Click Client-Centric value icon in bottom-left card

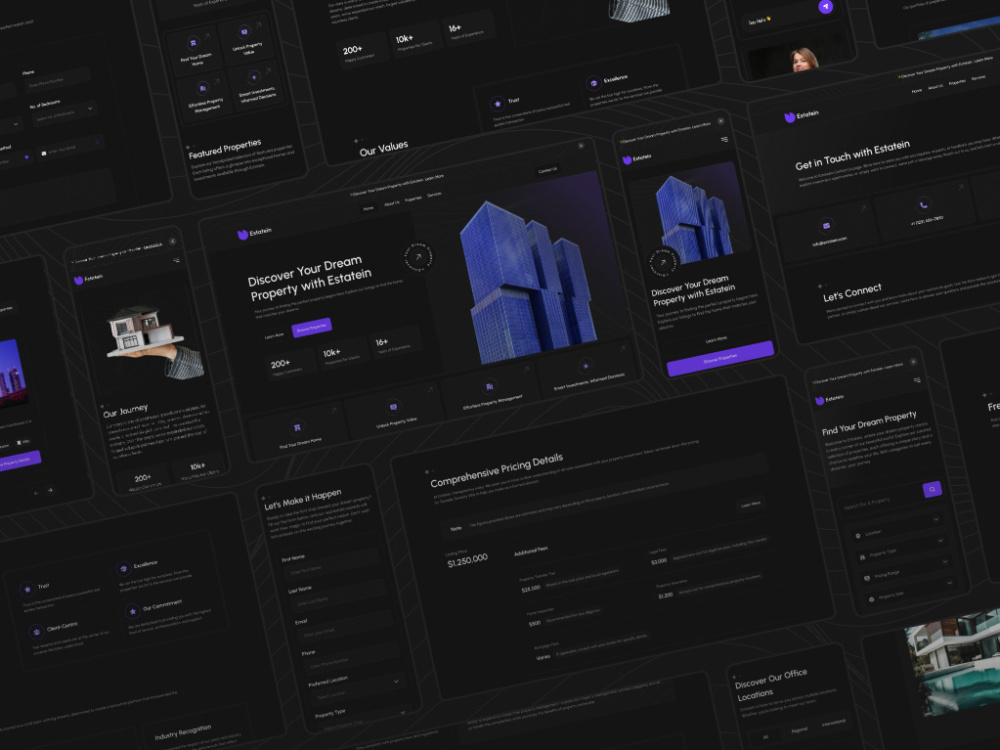36,631
